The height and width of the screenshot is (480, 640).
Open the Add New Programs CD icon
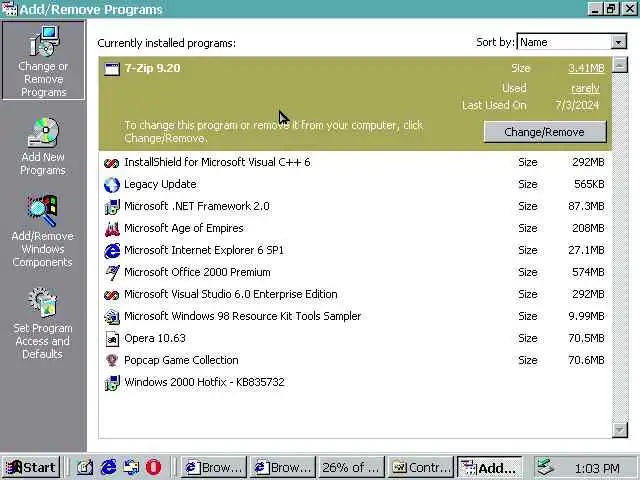[x=44, y=132]
